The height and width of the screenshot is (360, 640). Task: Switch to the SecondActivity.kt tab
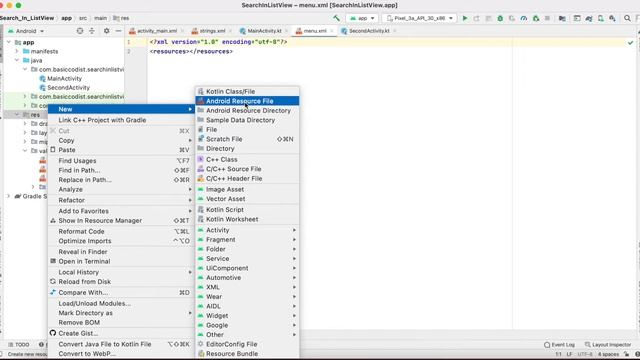369,31
